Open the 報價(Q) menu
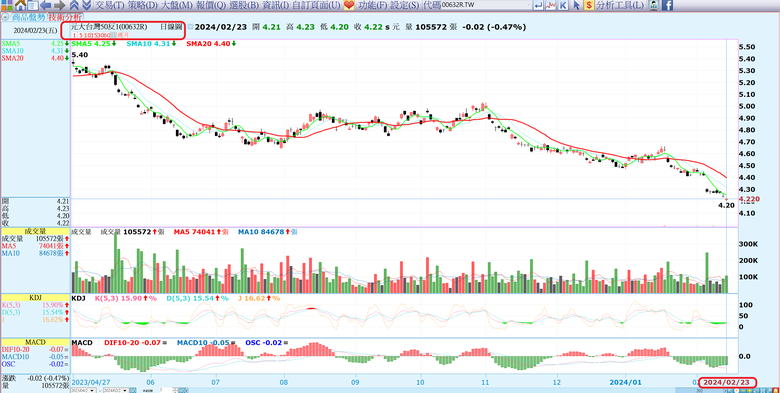This screenshot has height=393, width=780. 211,5
